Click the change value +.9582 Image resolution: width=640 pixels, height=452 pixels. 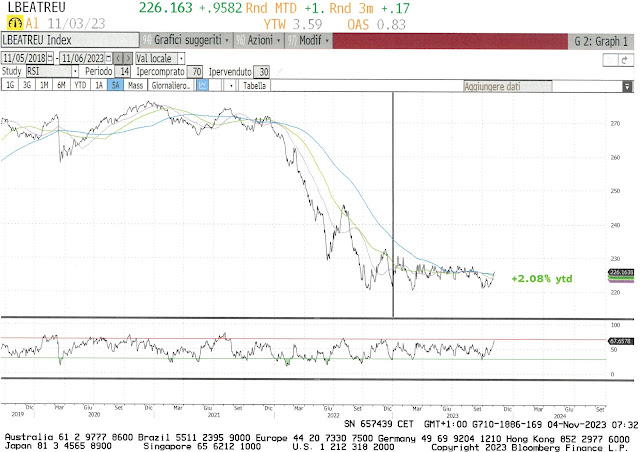(x=221, y=8)
